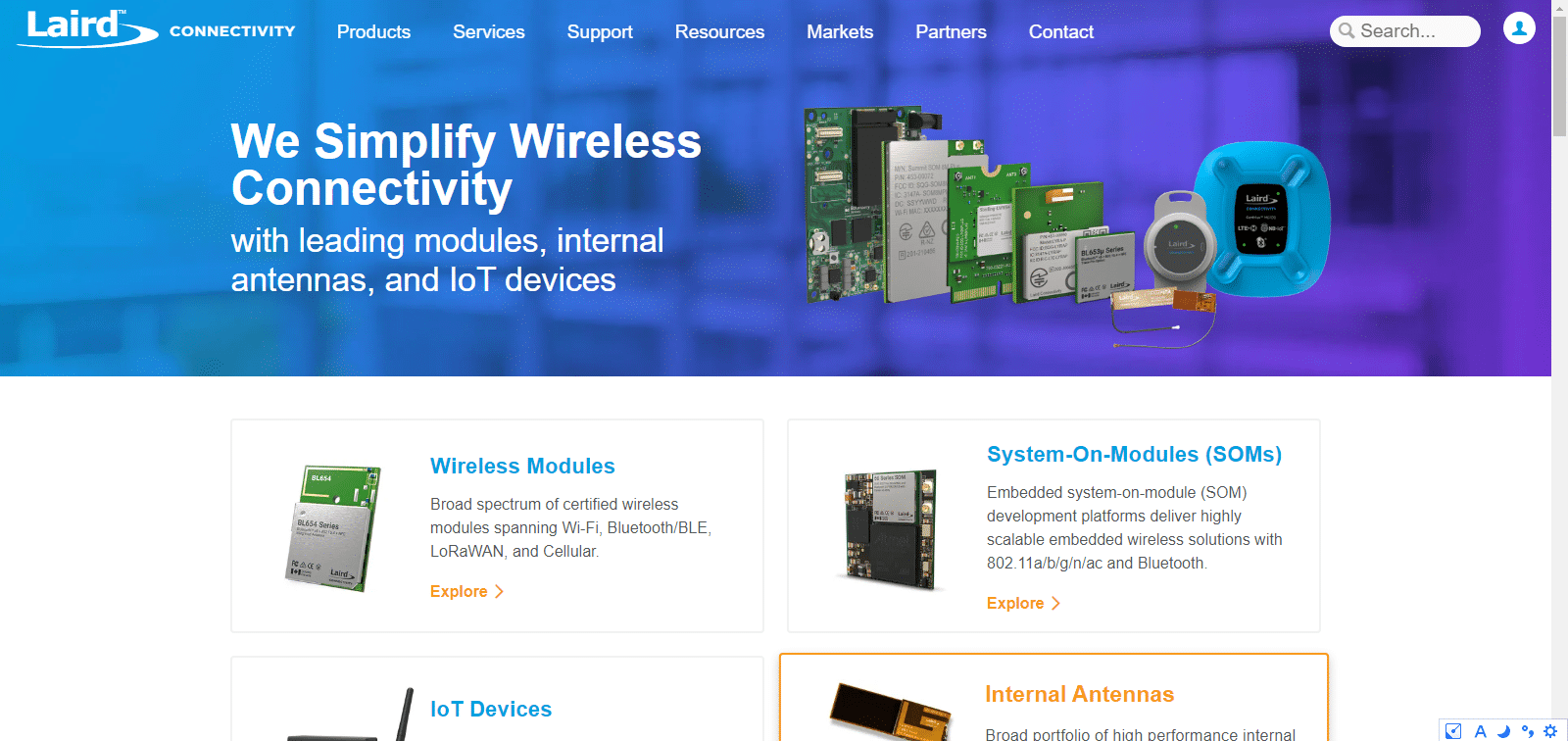Toggle dark mode moon icon
The width and height of the screenshot is (1568, 741).
coord(1503,731)
